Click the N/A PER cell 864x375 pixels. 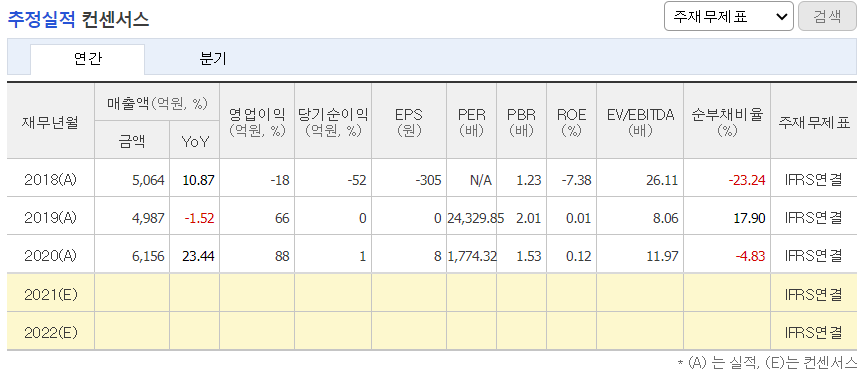(480, 180)
